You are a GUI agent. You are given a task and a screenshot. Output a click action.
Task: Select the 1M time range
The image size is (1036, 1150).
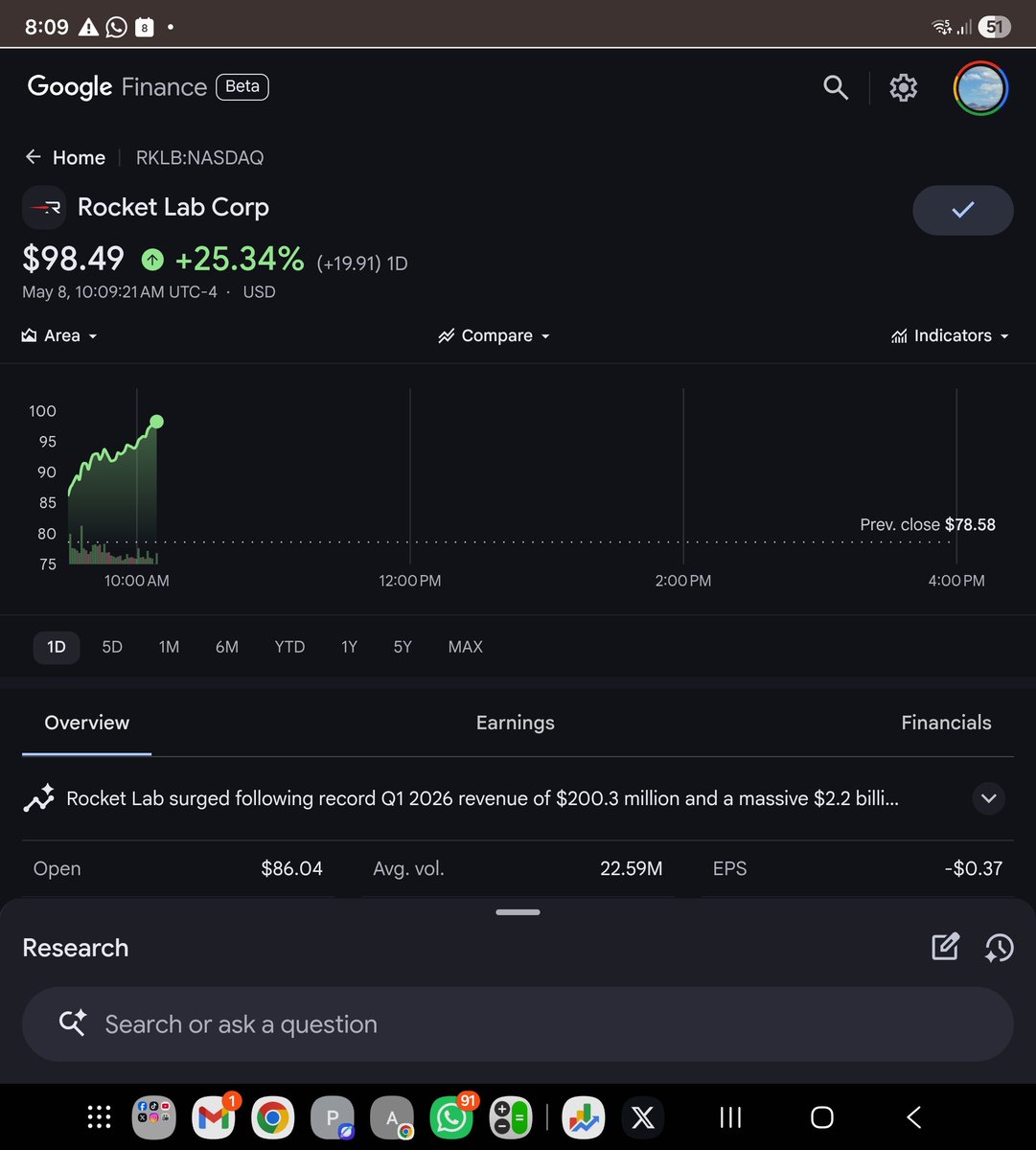click(x=169, y=647)
